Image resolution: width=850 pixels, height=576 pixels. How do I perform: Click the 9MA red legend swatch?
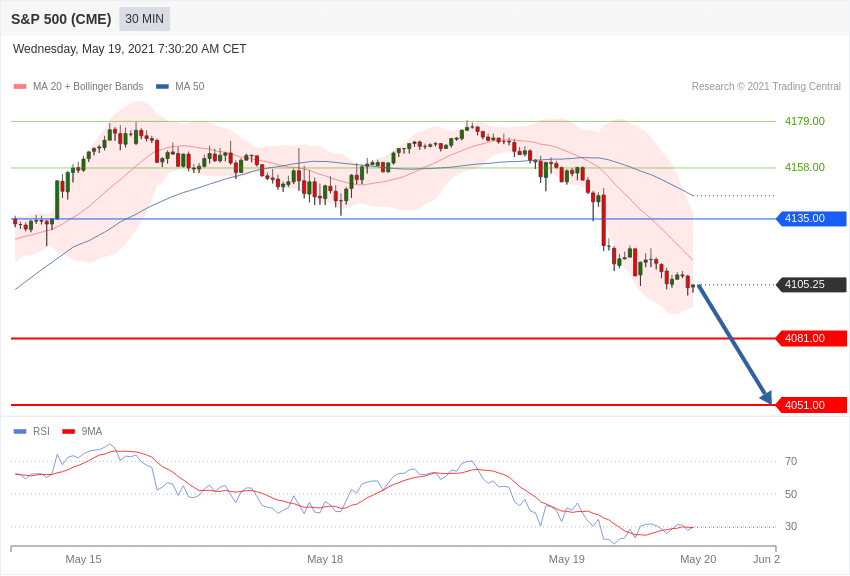[69, 431]
